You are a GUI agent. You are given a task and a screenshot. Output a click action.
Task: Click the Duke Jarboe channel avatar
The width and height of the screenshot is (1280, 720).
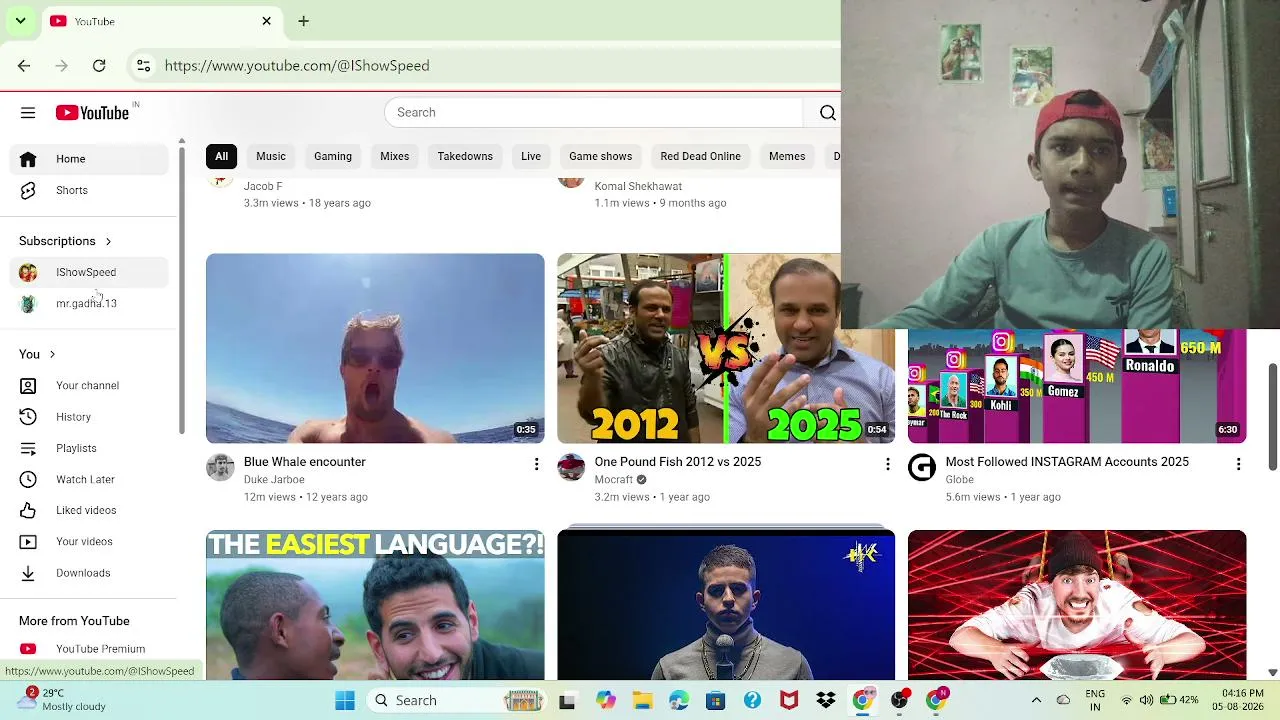pyautogui.click(x=220, y=467)
